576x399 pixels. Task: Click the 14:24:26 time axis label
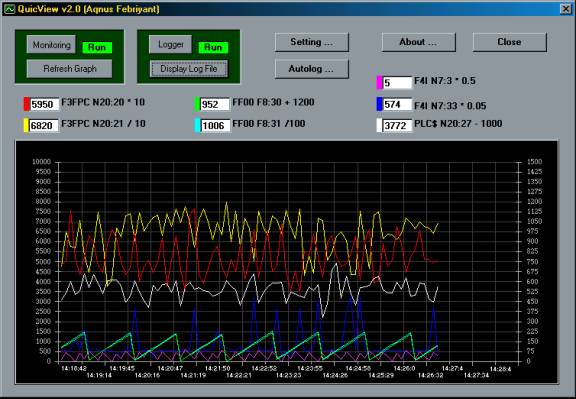click(335, 375)
